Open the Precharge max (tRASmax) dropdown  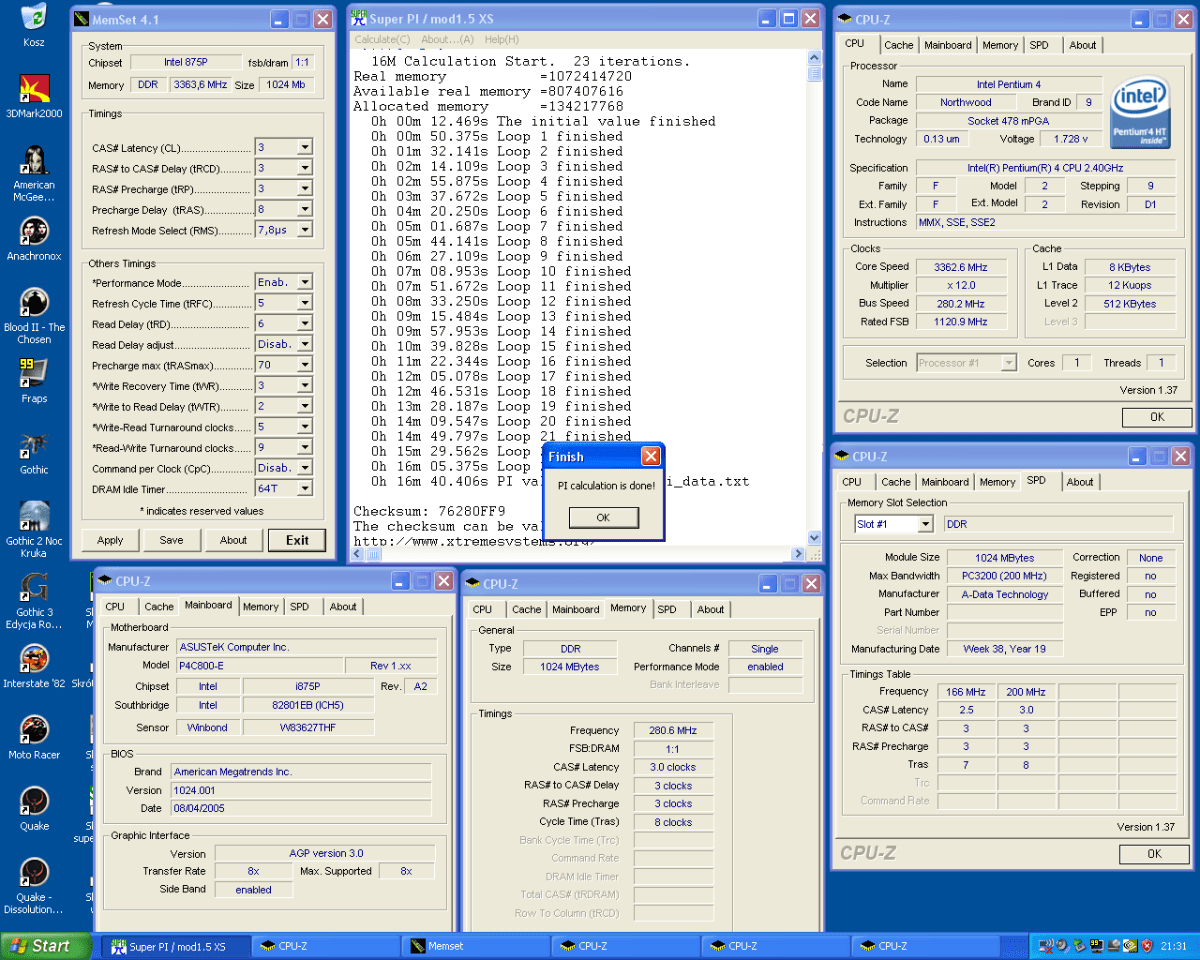point(304,365)
